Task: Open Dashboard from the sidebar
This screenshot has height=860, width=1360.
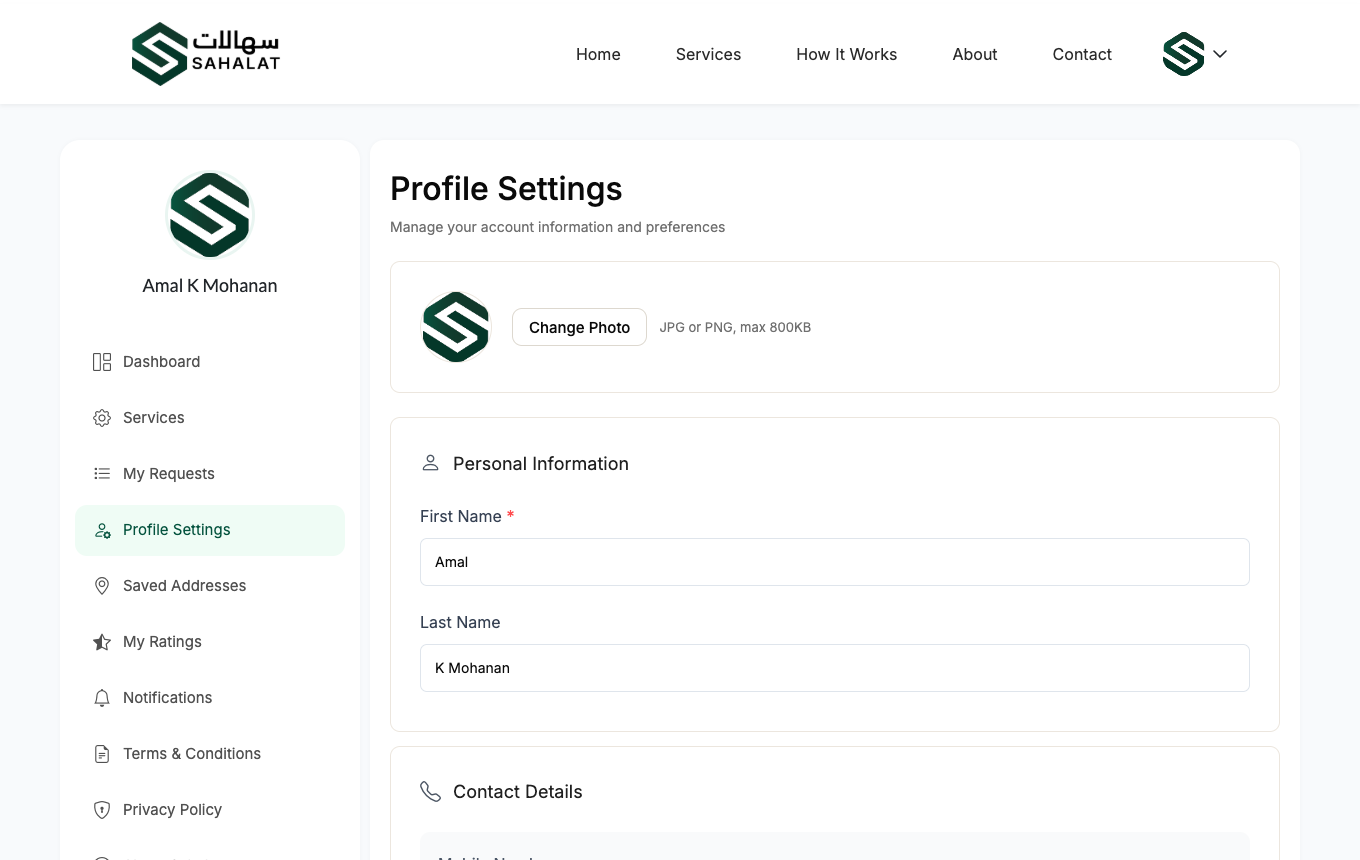Action: tap(210, 362)
